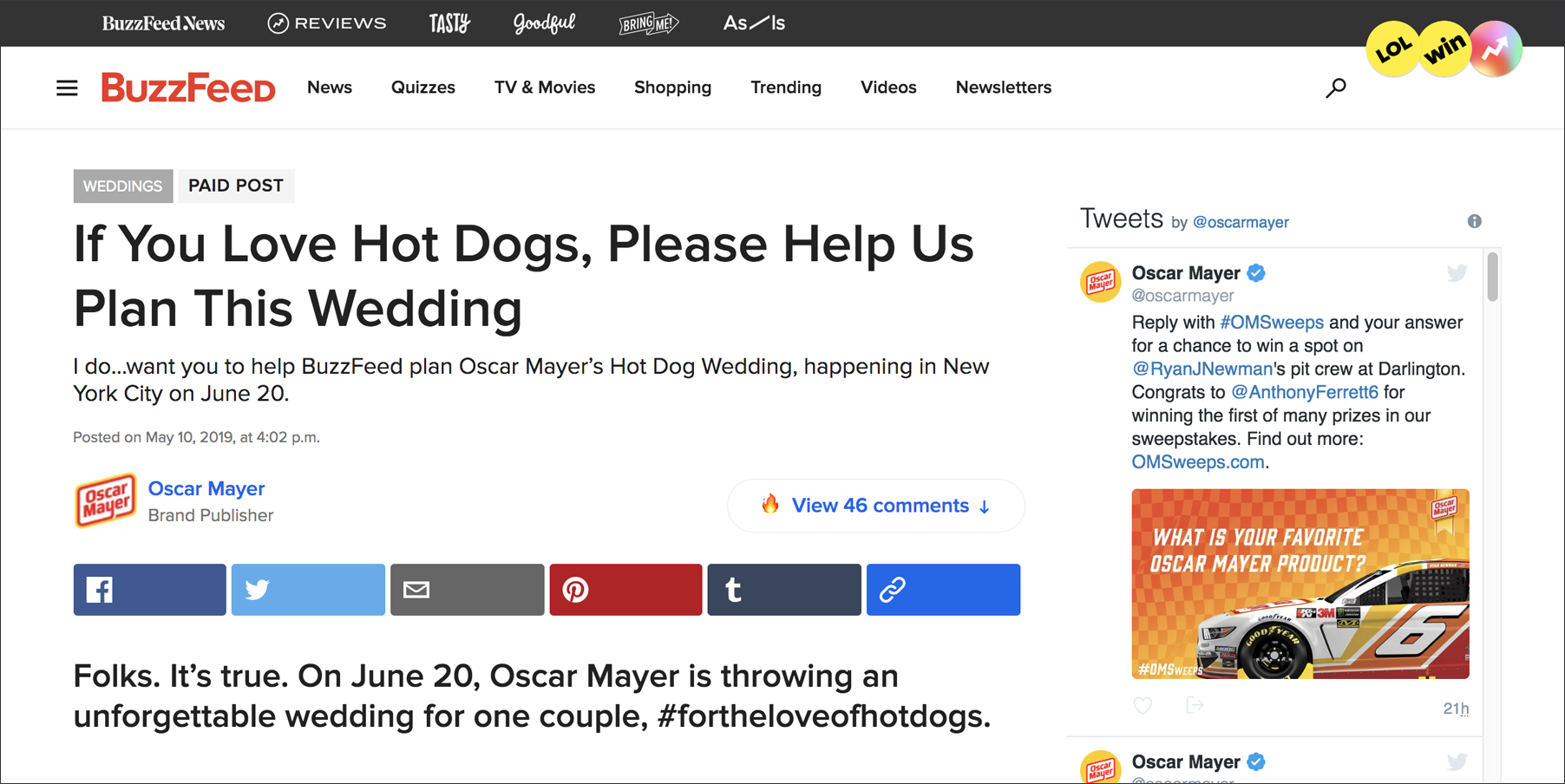
Task: Click the WEDDINGS category tag
Action: 123,186
